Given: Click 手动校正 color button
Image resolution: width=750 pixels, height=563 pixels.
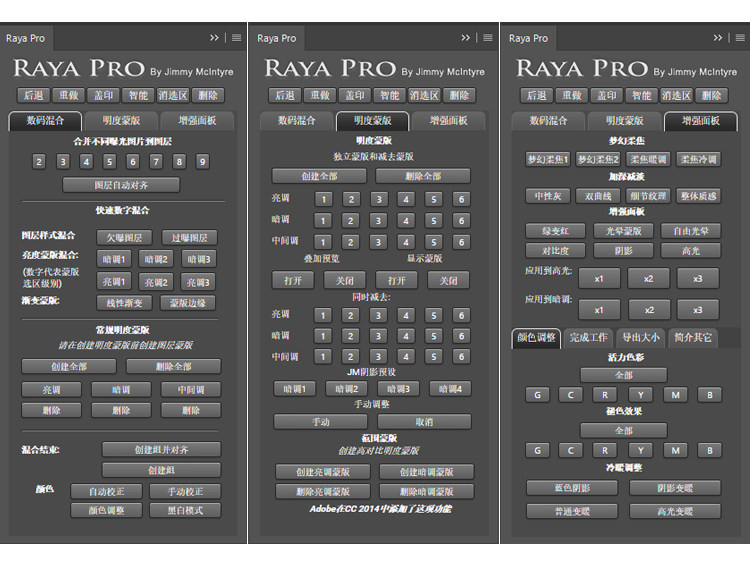Looking at the screenshot, I should tap(185, 491).
